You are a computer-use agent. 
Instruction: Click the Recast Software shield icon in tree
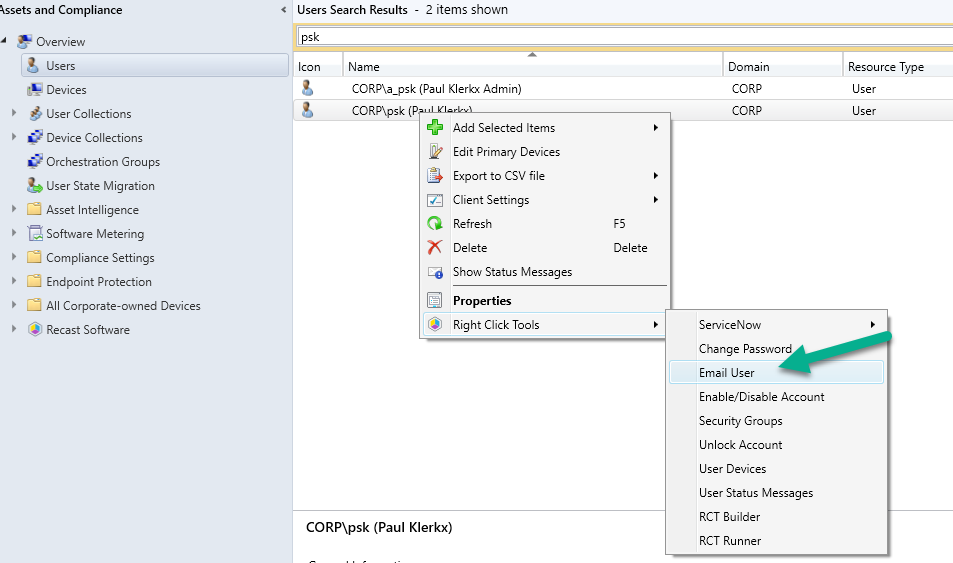[x=35, y=330]
